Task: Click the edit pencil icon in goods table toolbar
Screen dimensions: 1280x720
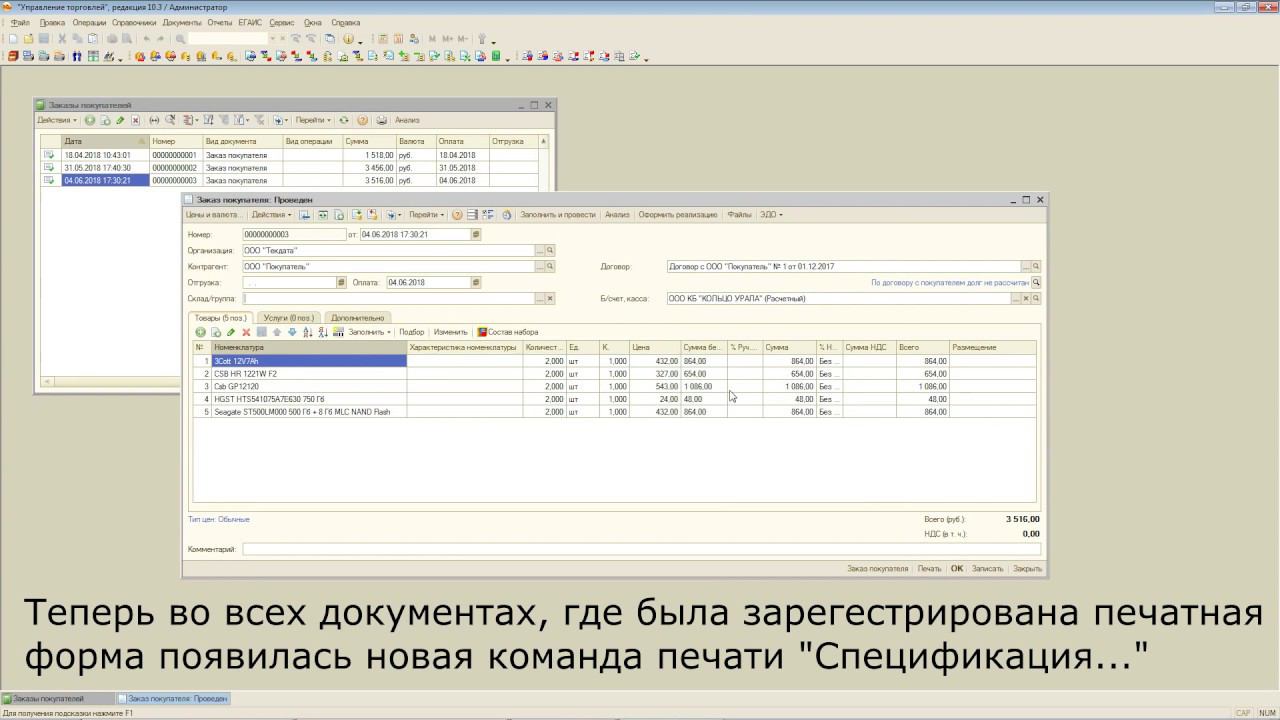Action: pos(230,332)
